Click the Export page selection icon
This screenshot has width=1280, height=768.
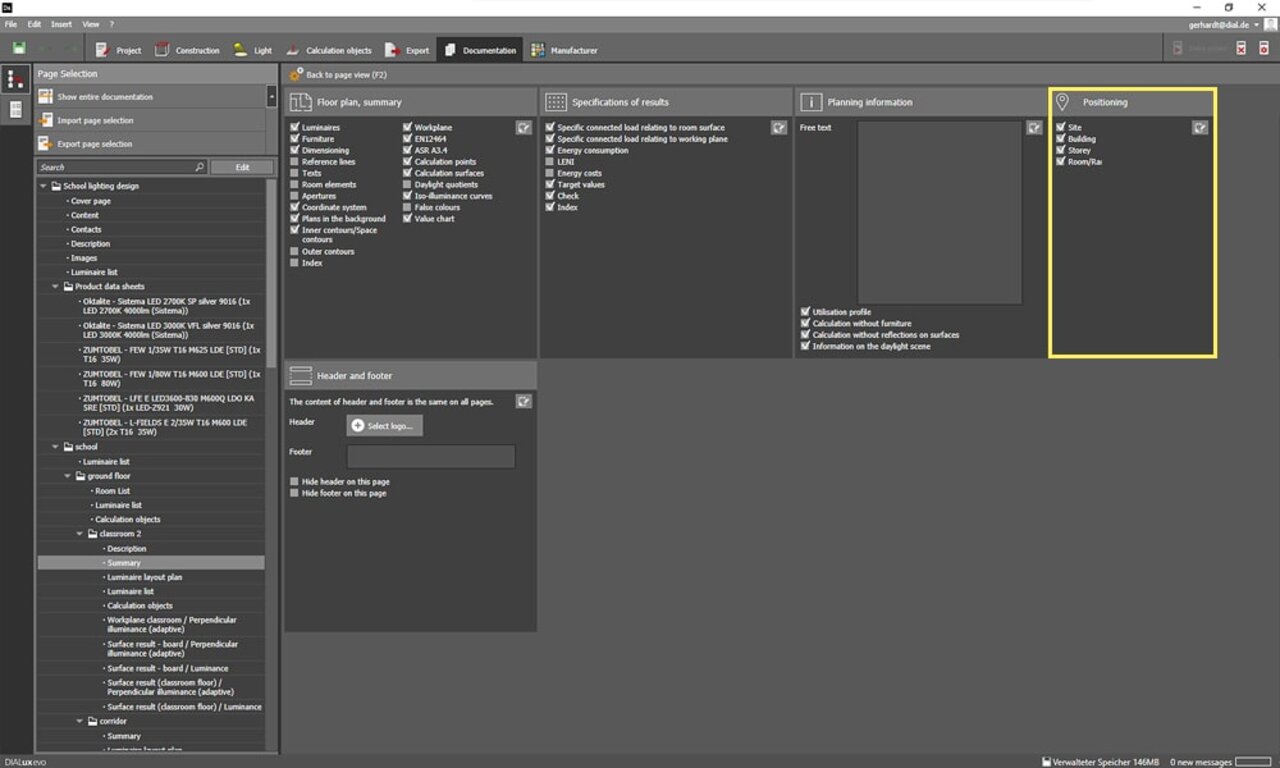tap(46, 144)
